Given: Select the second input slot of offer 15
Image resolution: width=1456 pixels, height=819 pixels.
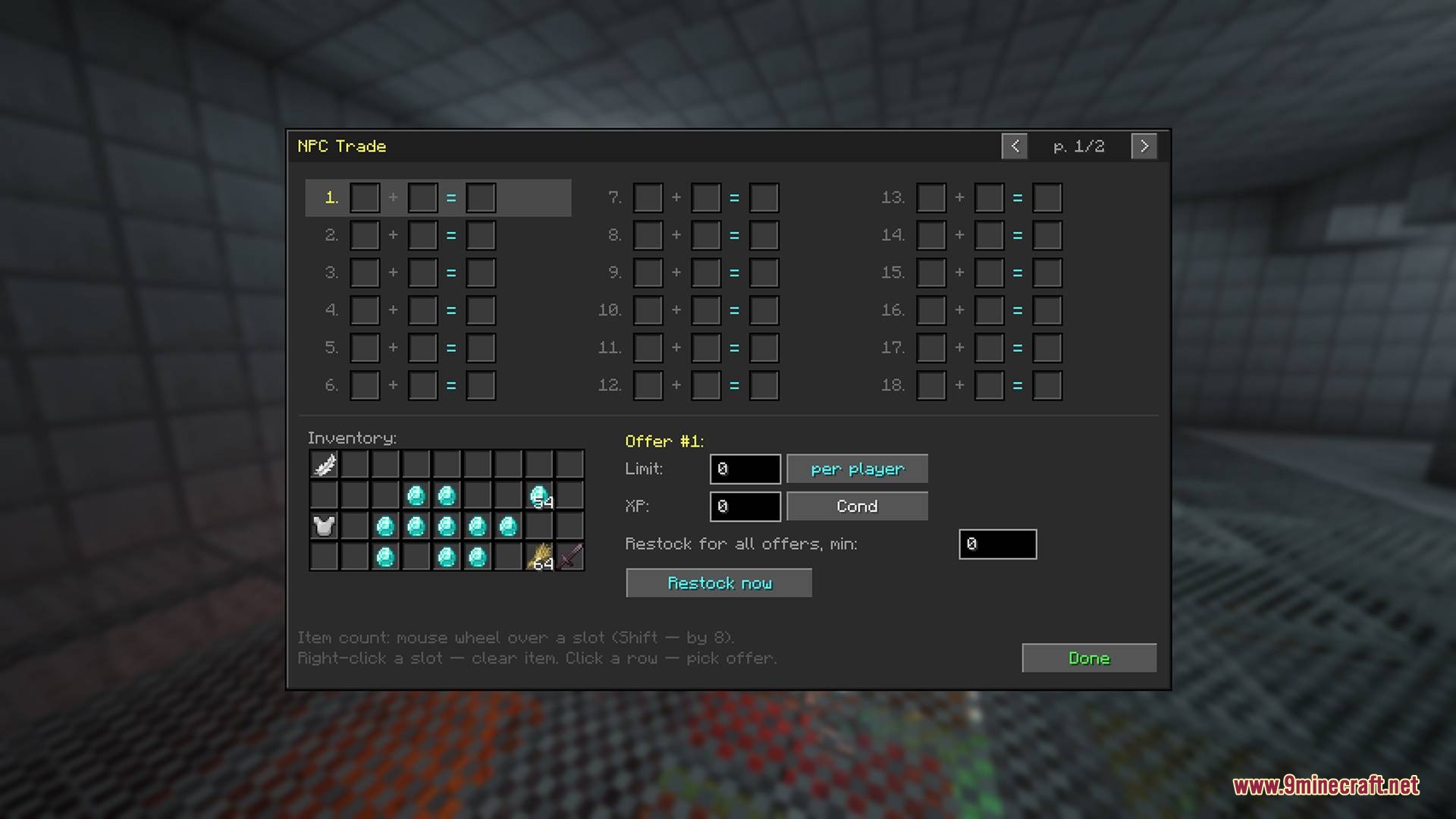Looking at the screenshot, I should coord(989,272).
